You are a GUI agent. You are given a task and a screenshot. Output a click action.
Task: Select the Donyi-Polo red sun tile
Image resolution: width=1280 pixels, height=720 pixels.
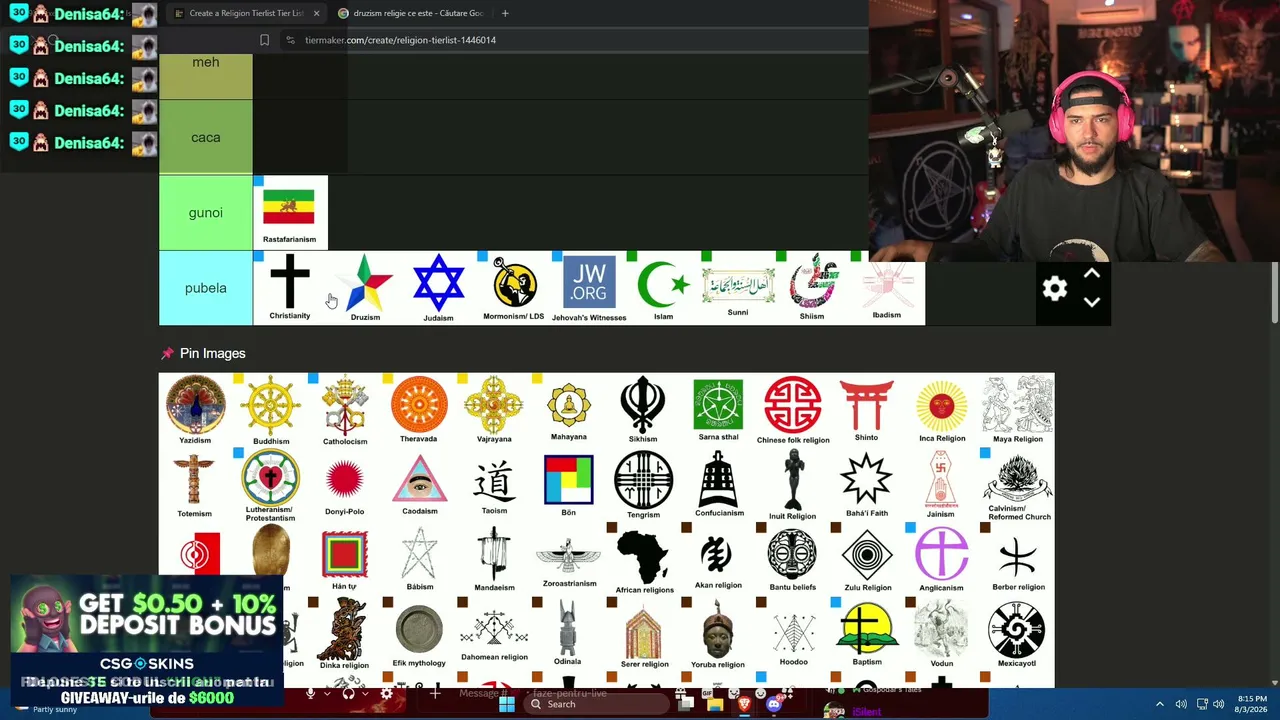click(x=345, y=485)
